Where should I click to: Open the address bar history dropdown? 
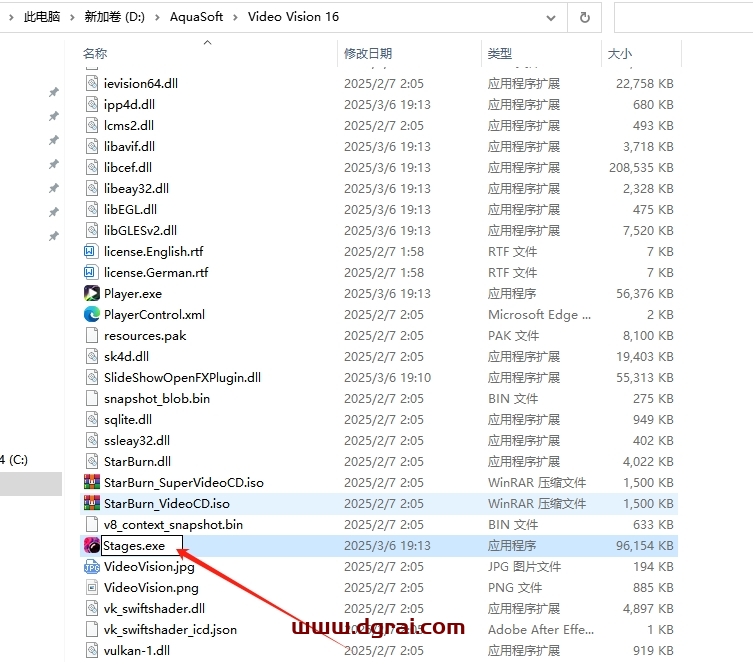coord(551,18)
